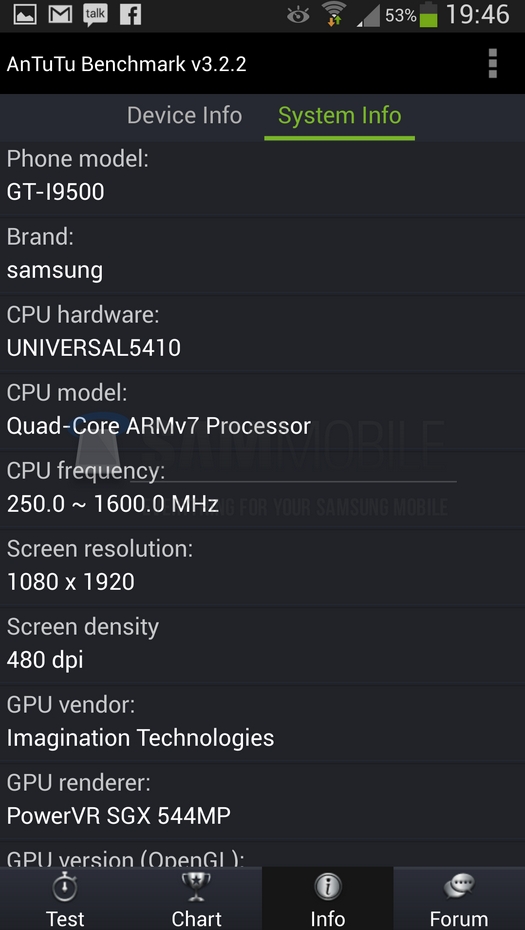Tap the 19:46 clock in status bar

[x=478, y=15]
